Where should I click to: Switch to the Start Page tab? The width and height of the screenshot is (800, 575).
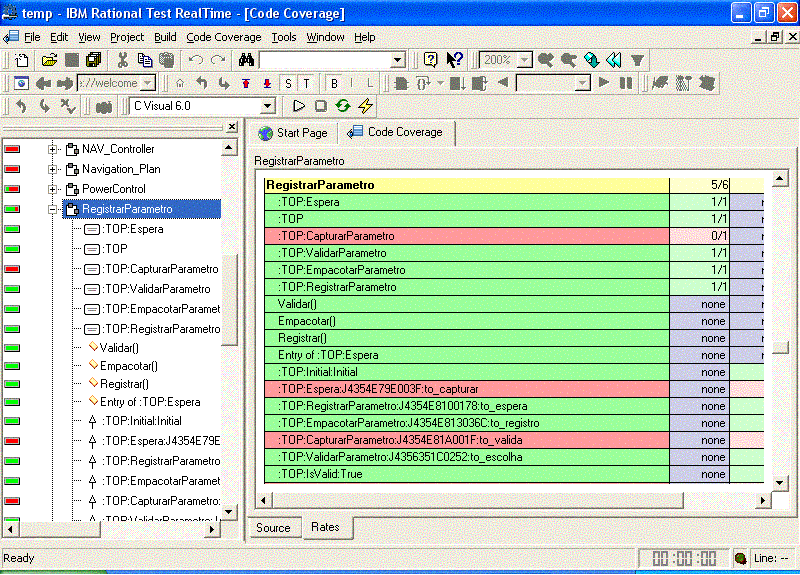click(292, 133)
